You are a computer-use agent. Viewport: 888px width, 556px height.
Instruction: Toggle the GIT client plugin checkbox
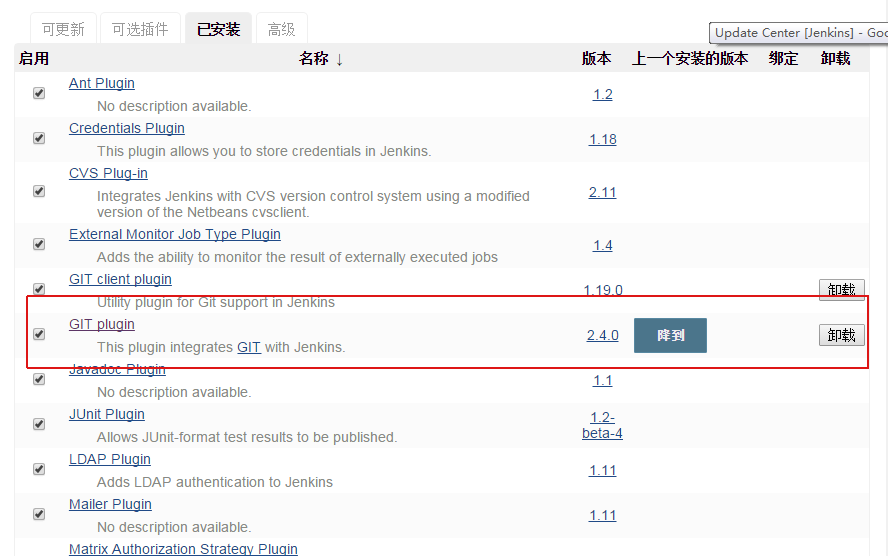[x=39, y=289]
